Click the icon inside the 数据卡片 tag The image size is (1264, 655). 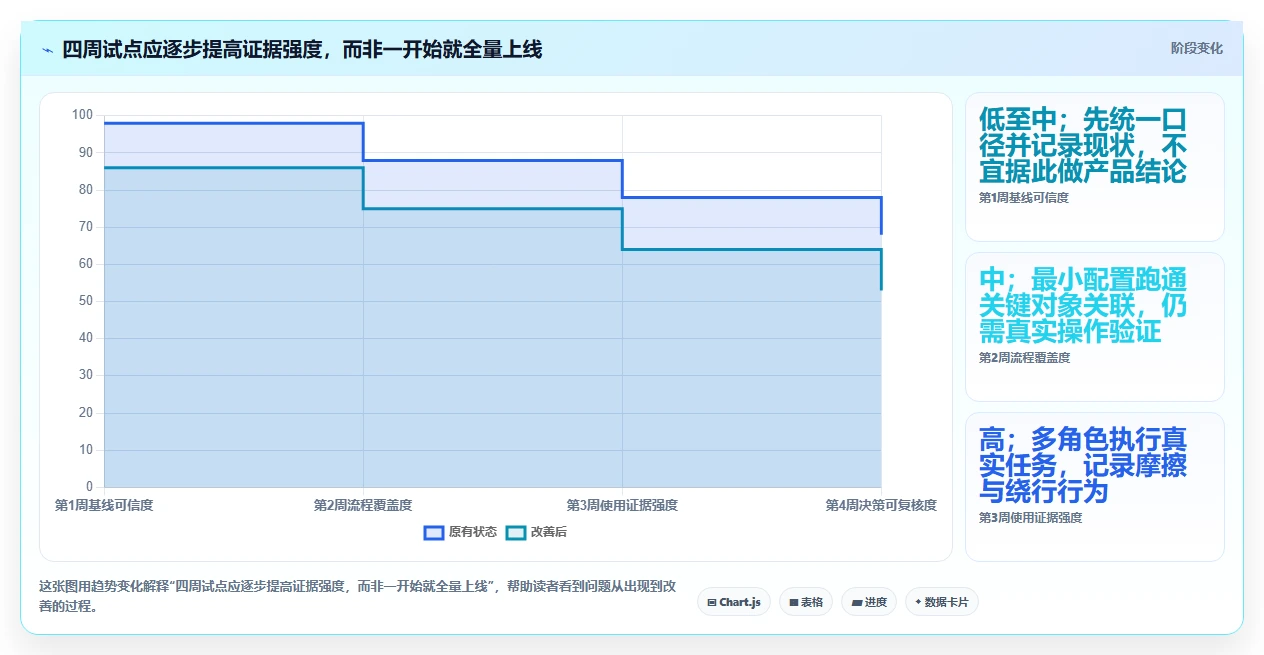(x=918, y=602)
